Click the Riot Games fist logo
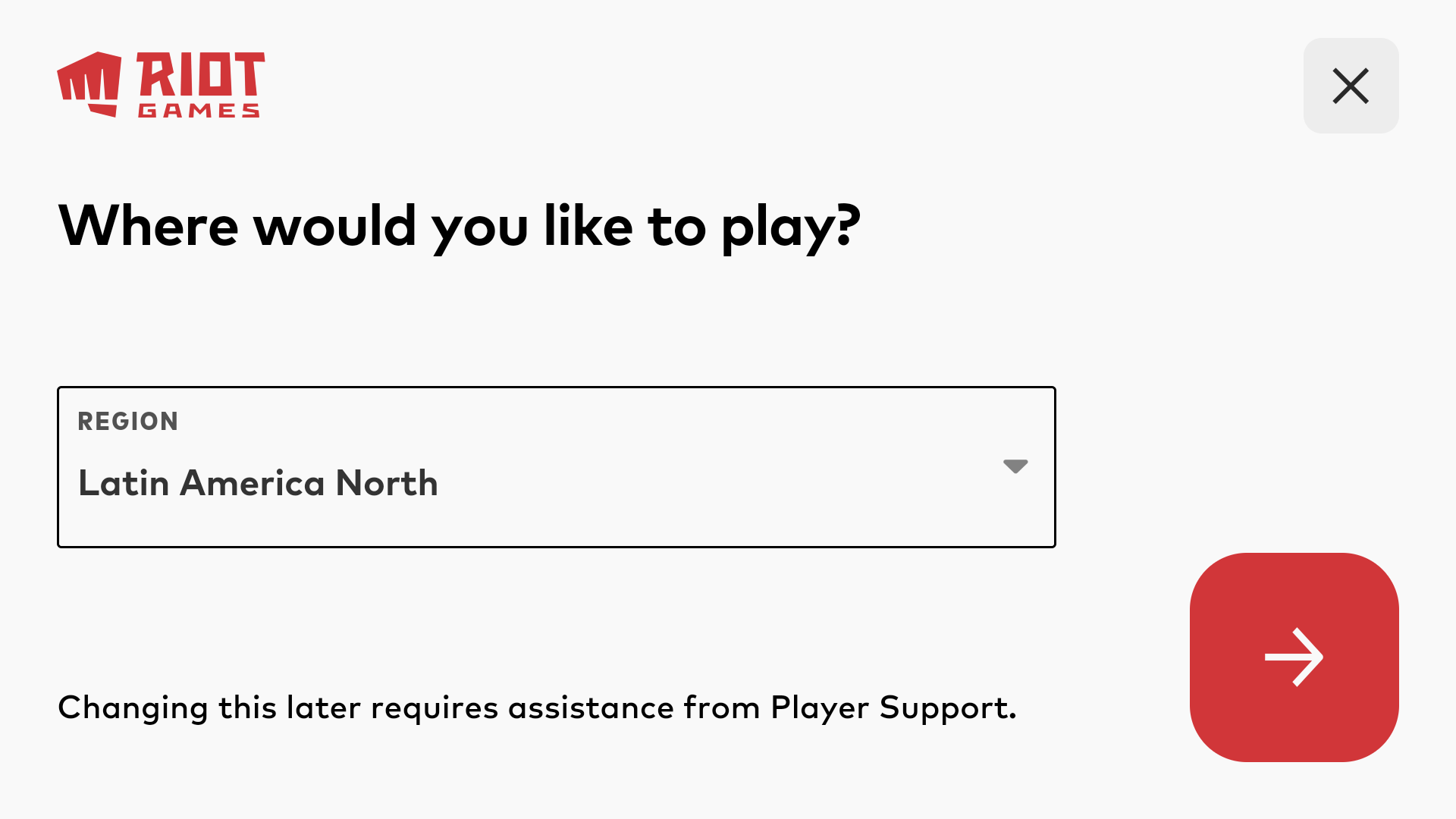 coord(89,83)
